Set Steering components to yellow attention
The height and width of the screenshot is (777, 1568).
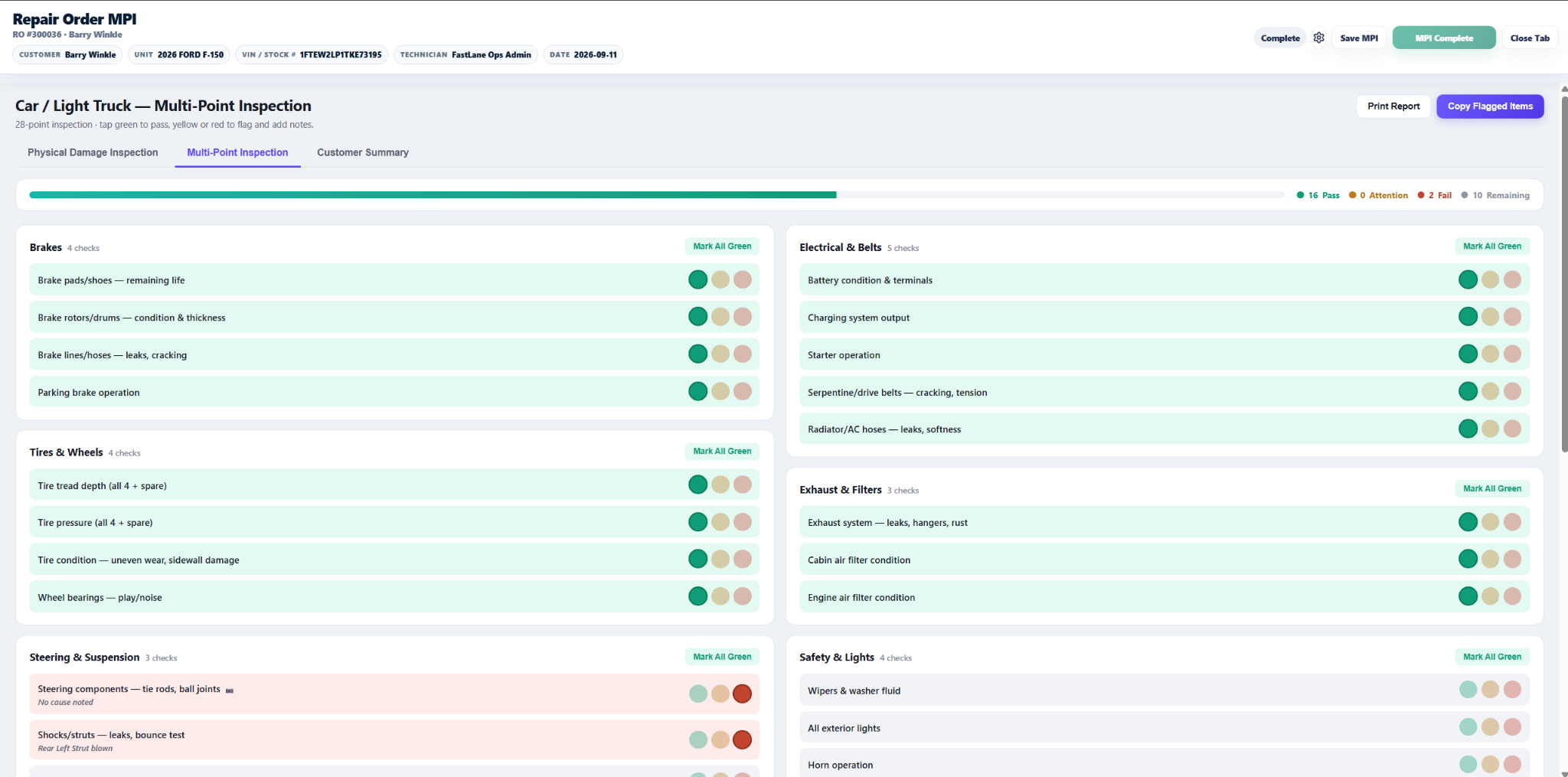click(x=720, y=694)
